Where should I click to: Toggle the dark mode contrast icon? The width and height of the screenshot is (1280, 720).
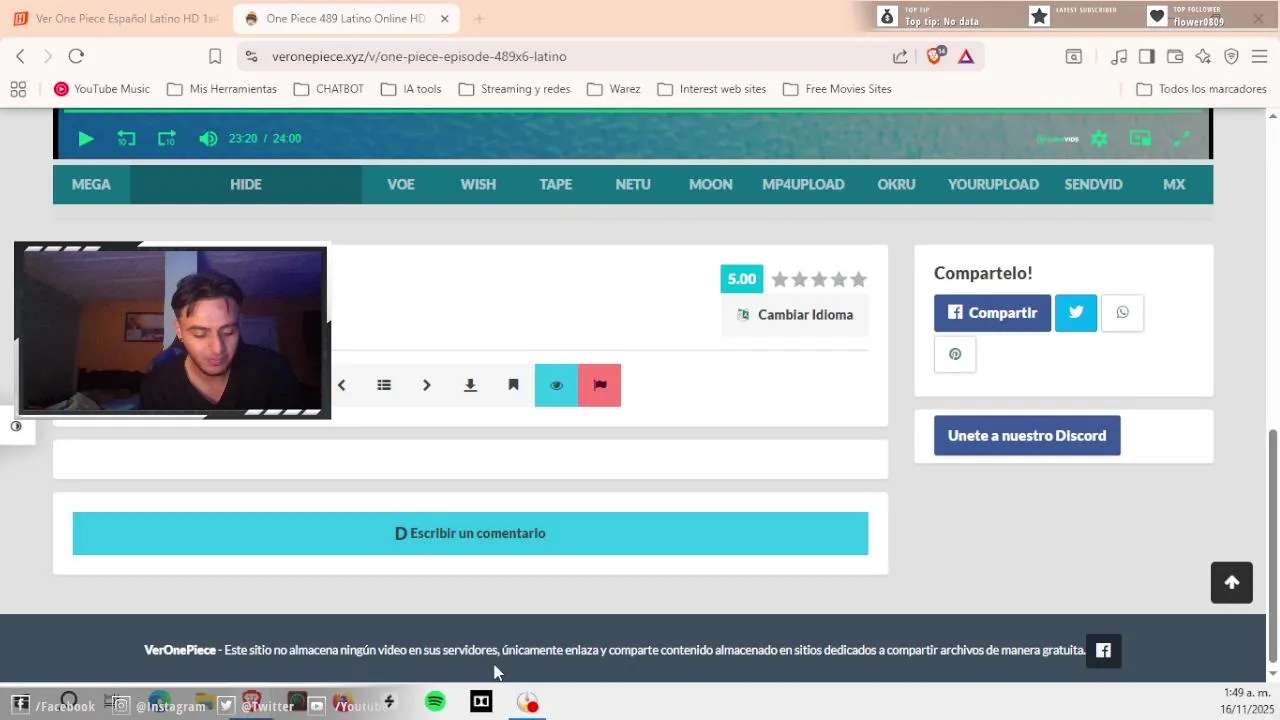tap(16, 426)
